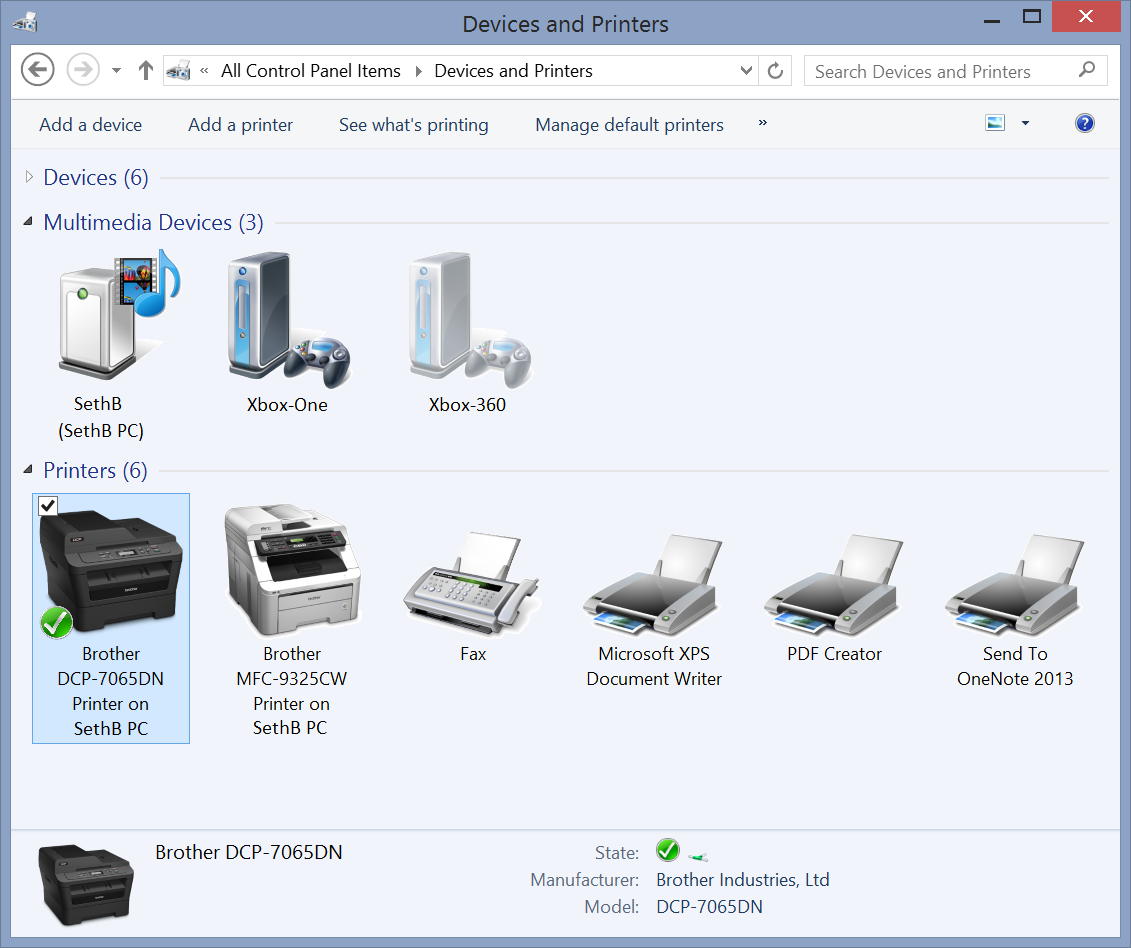Select the Microsoft XPS Document Writer icon
The image size is (1131, 948).
[653, 584]
